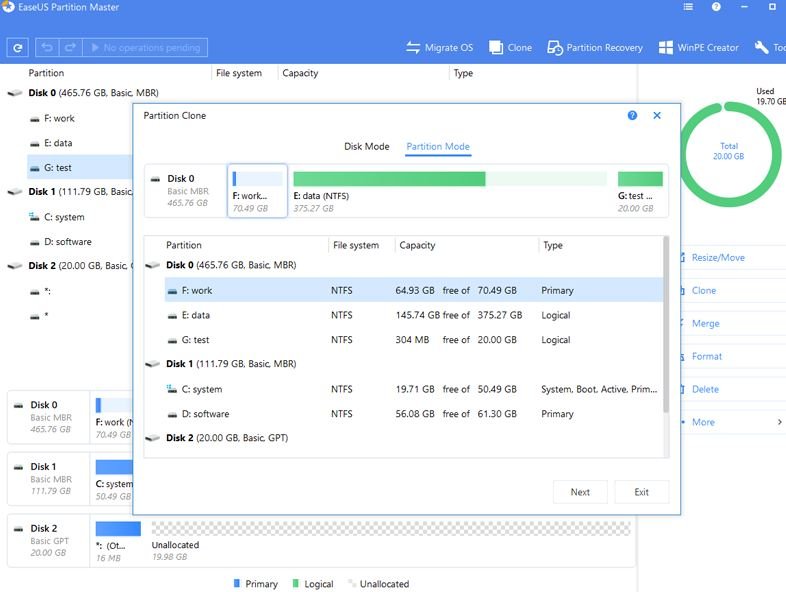786x592 pixels.
Task: Select Disk 0 card in bottom disk map
Action: click(49, 417)
